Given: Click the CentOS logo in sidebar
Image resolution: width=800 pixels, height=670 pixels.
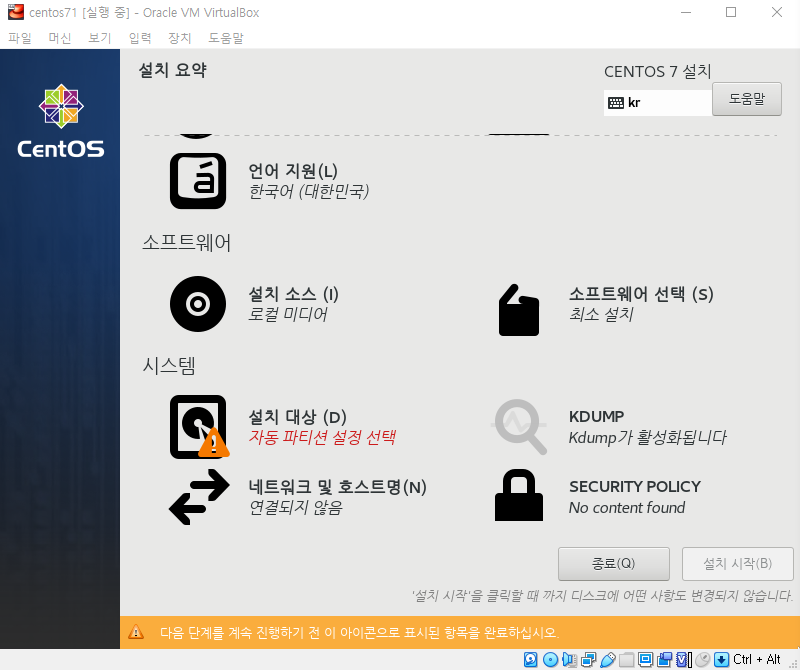Looking at the screenshot, I should click(x=61, y=121).
